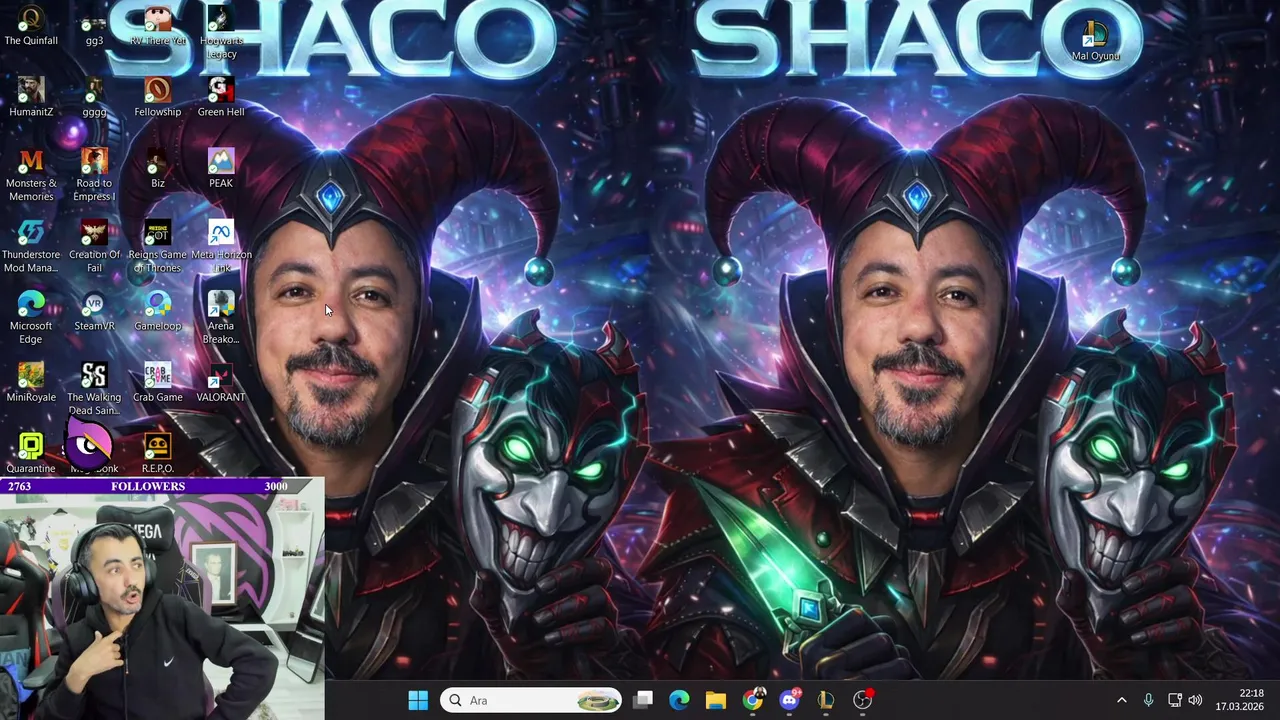Launch Meta Horizon Link shortcut
Image resolution: width=1280 pixels, height=720 pixels.
(x=221, y=246)
